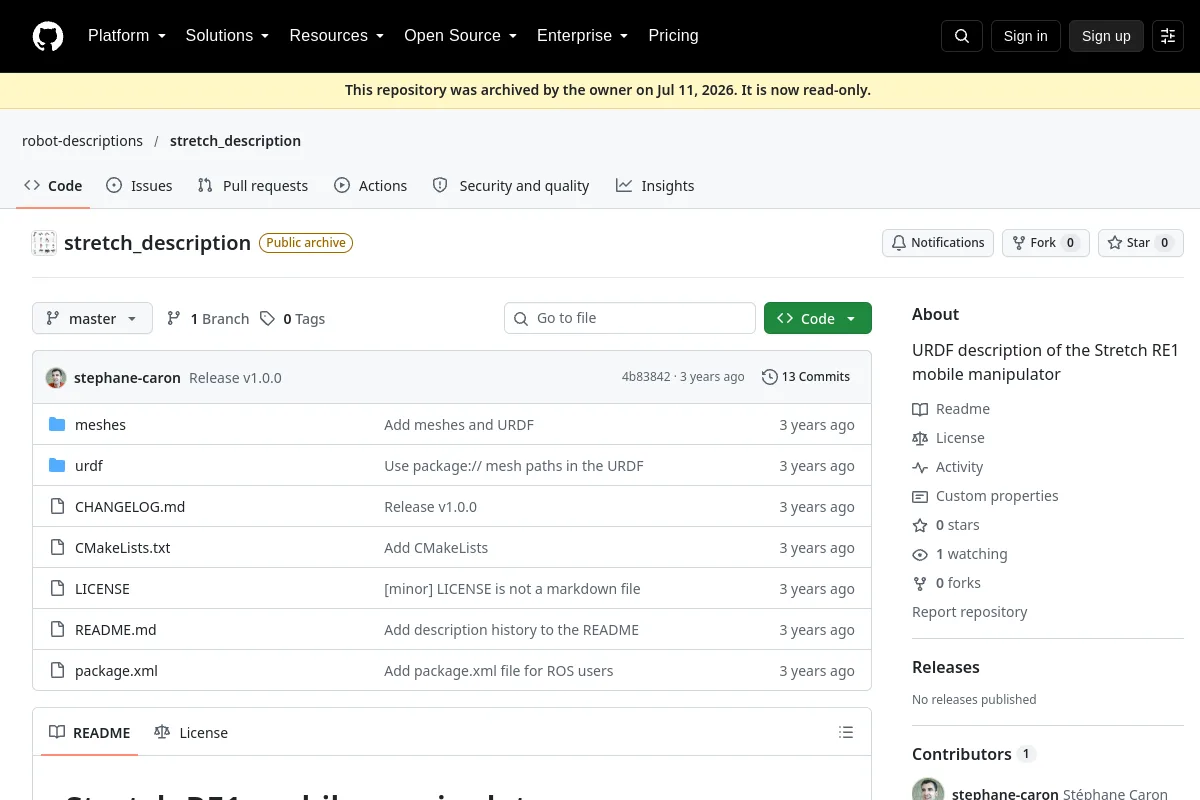Viewport: 1200px width, 800px height.
Task: Click stephane-caron contributor avatar in sidebar
Action: click(928, 790)
